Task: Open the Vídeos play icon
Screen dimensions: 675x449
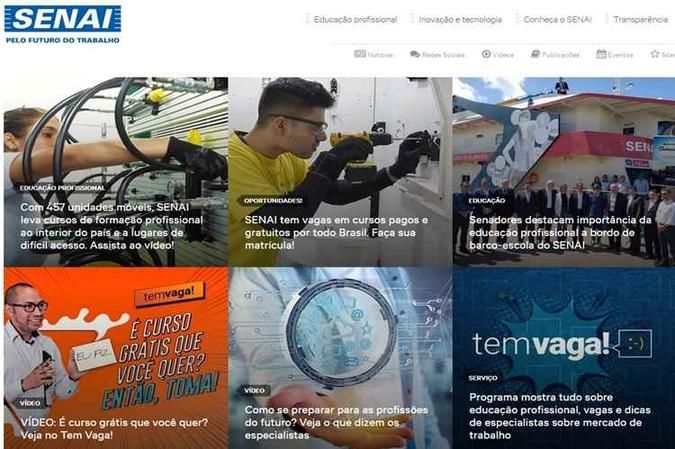Action: point(486,54)
